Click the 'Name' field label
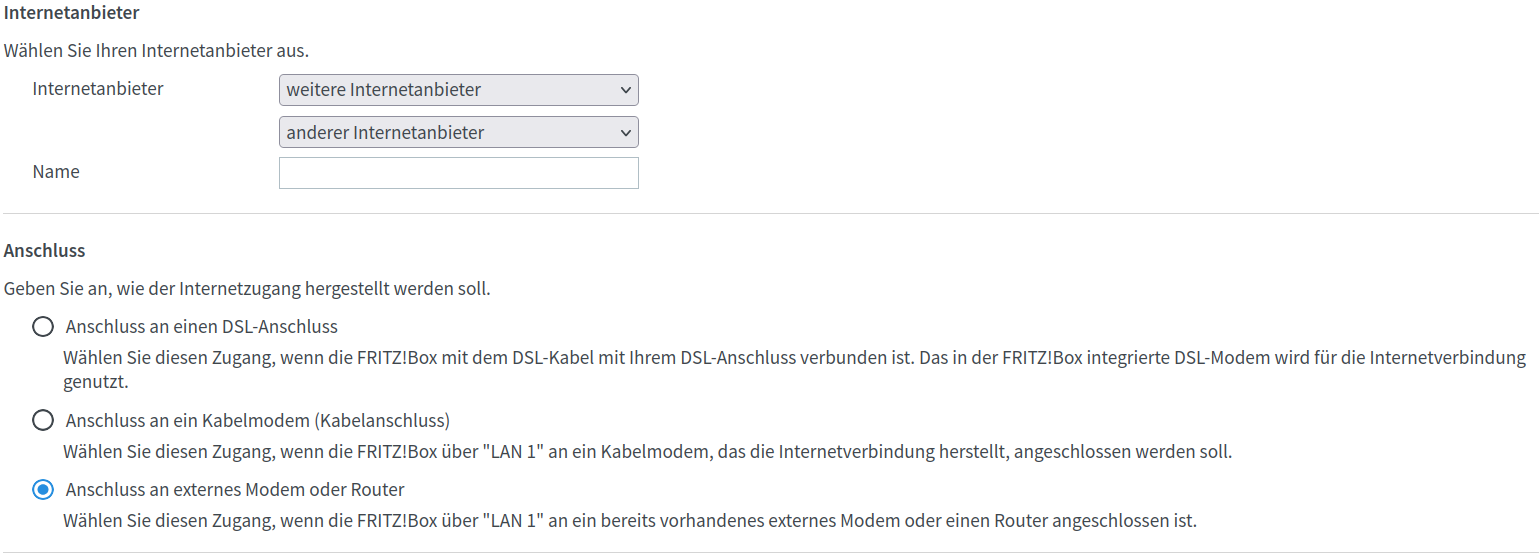1539x556 pixels. pyautogui.click(x=56, y=172)
